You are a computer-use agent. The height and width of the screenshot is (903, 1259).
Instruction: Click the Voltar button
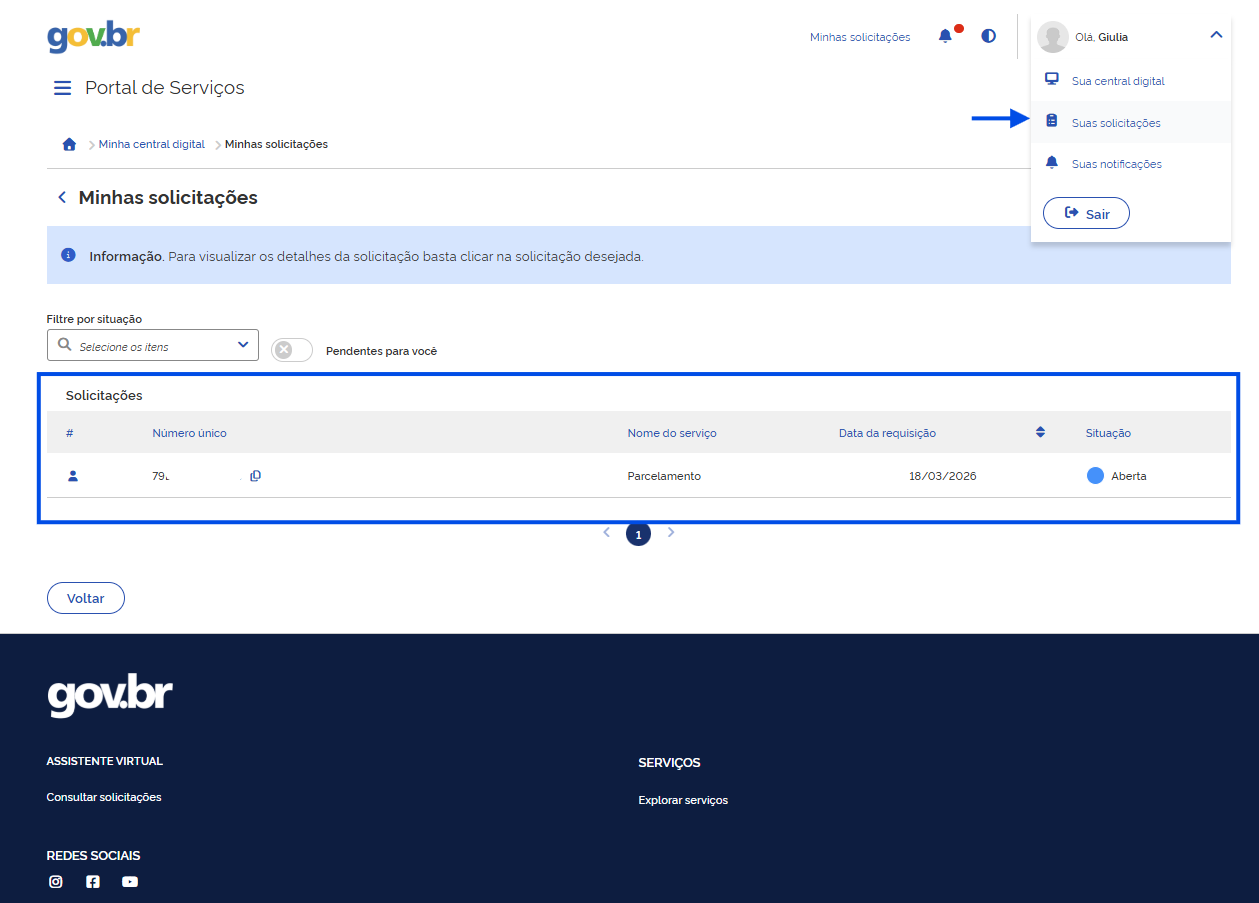pos(86,598)
